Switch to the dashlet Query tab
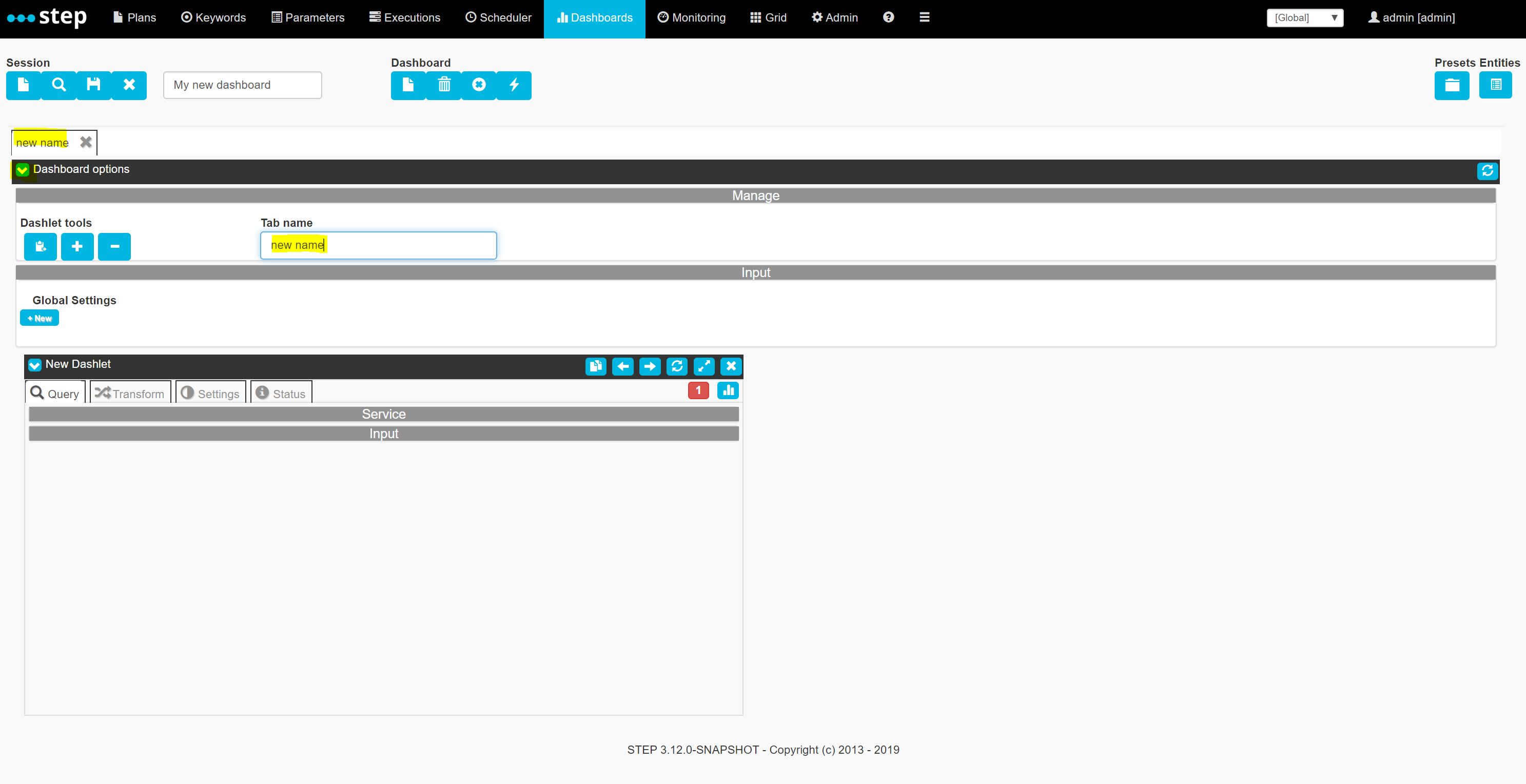Image resolution: width=1526 pixels, height=784 pixels. coord(55,393)
